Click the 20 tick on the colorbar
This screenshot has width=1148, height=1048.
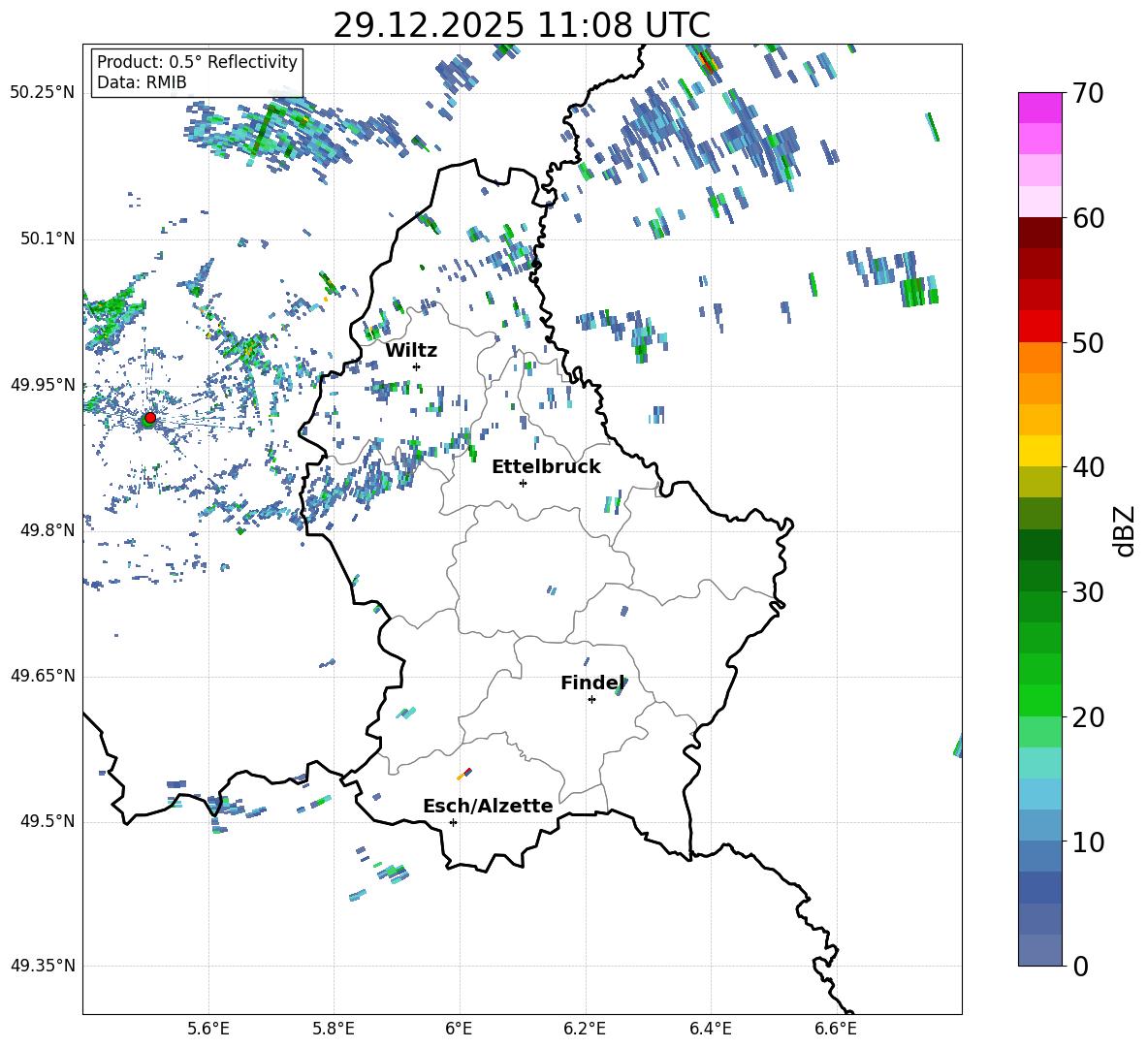click(1089, 716)
